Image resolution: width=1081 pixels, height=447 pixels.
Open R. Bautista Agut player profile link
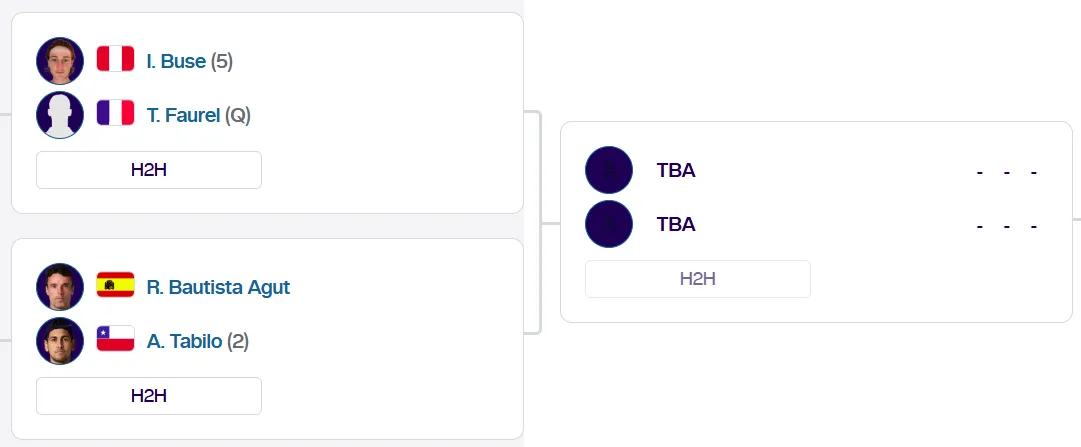pos(218,287)
